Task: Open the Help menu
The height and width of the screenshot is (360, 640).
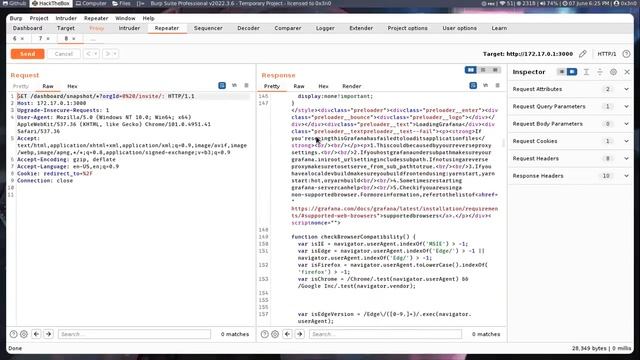Action: [149, 18]
